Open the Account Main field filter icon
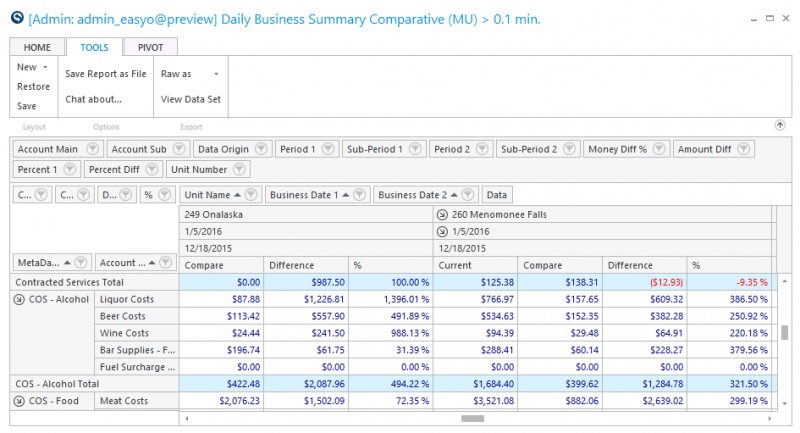 tap(92, 149)
